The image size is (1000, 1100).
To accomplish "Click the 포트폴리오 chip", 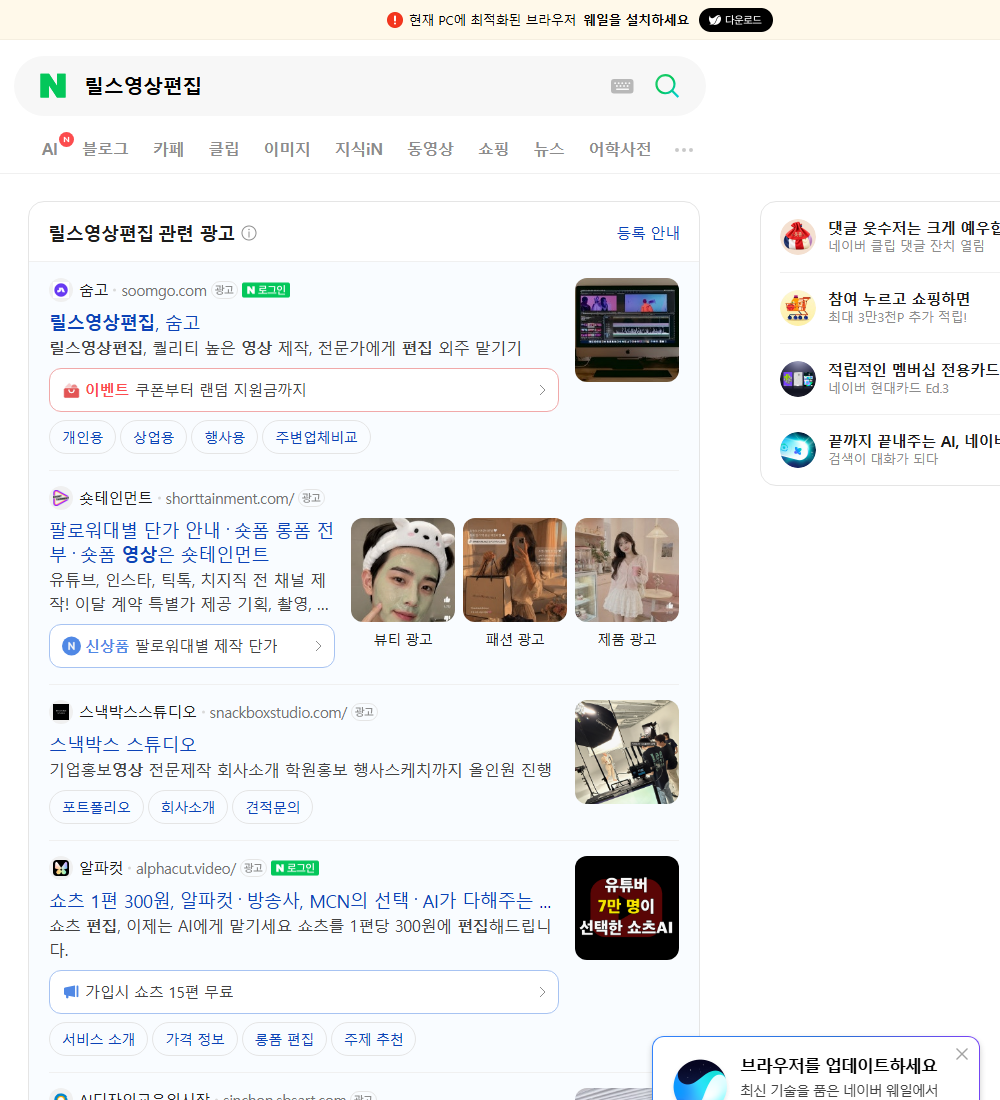I will pyautogui.click(x=97, y=807).
